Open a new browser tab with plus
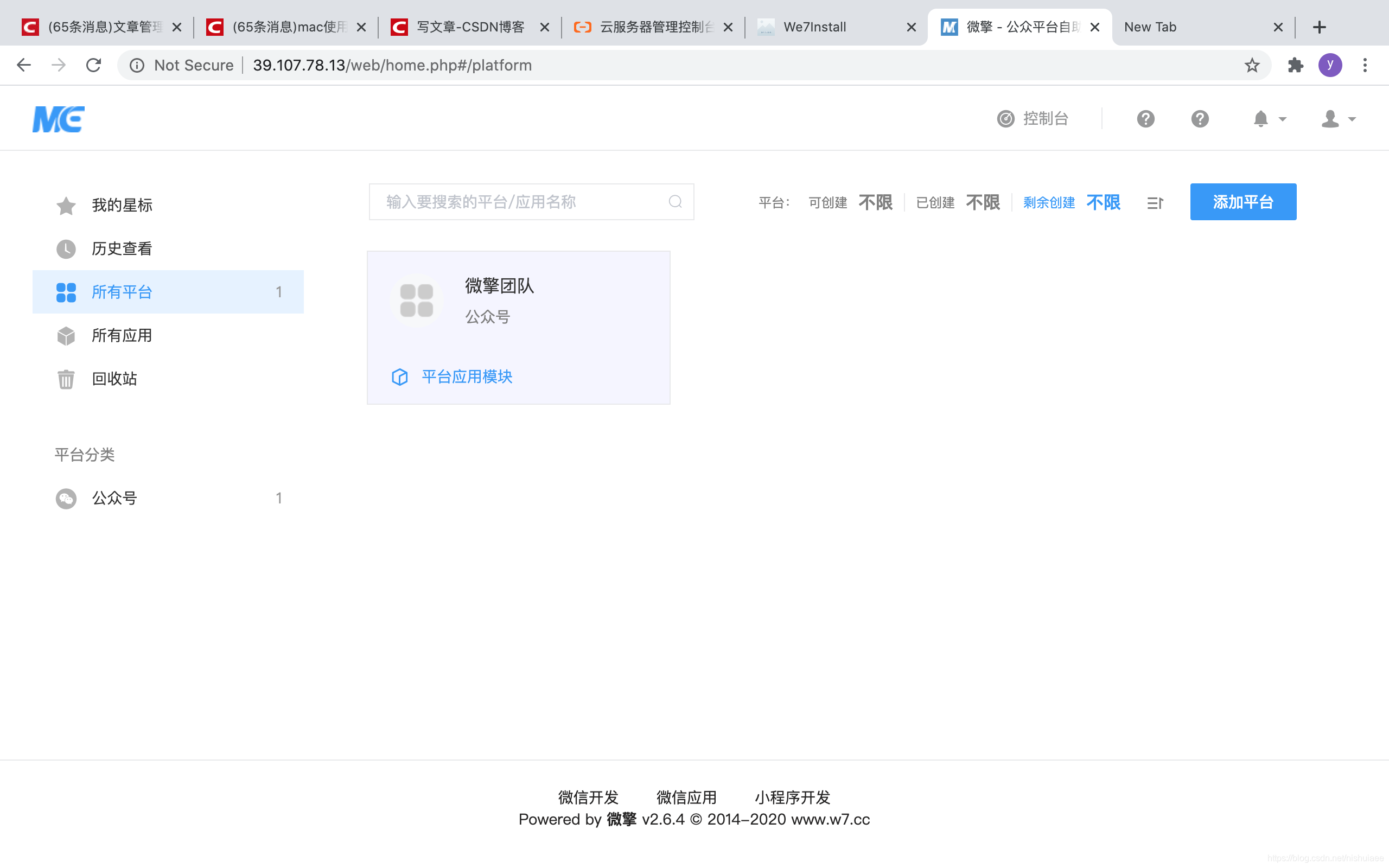1389x868 pixels. click(x=1320, y=27)
